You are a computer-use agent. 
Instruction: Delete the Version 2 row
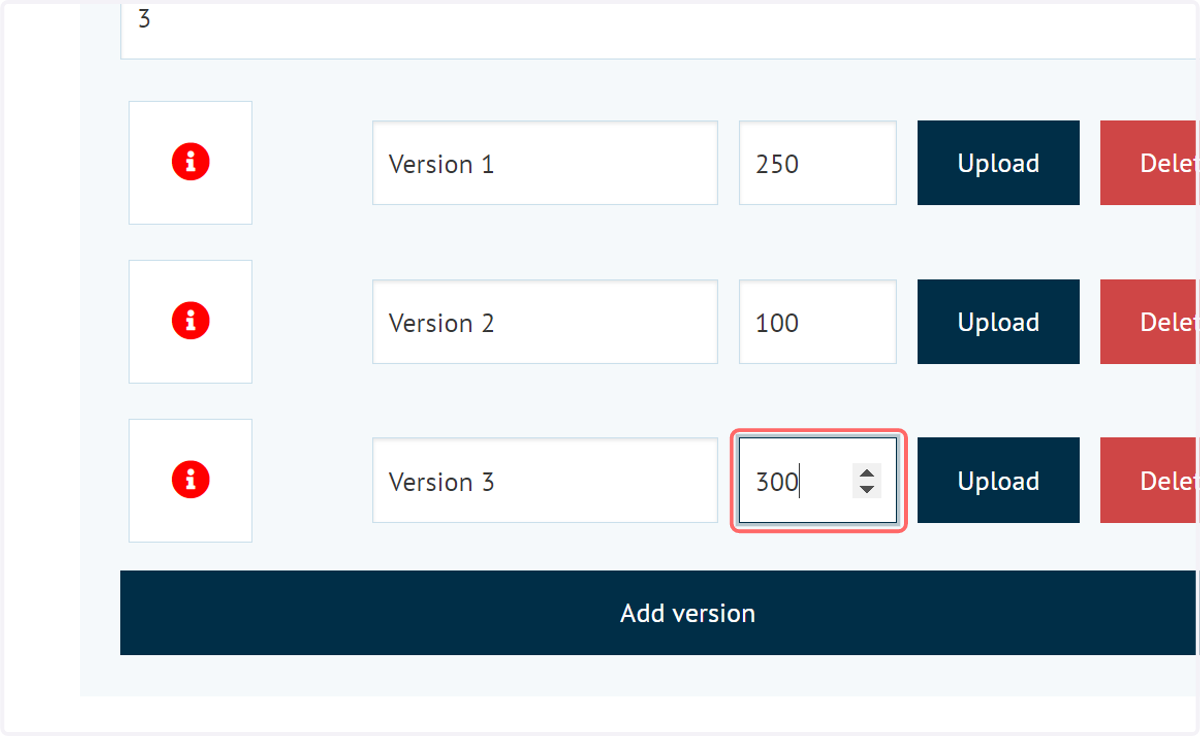1149,322
